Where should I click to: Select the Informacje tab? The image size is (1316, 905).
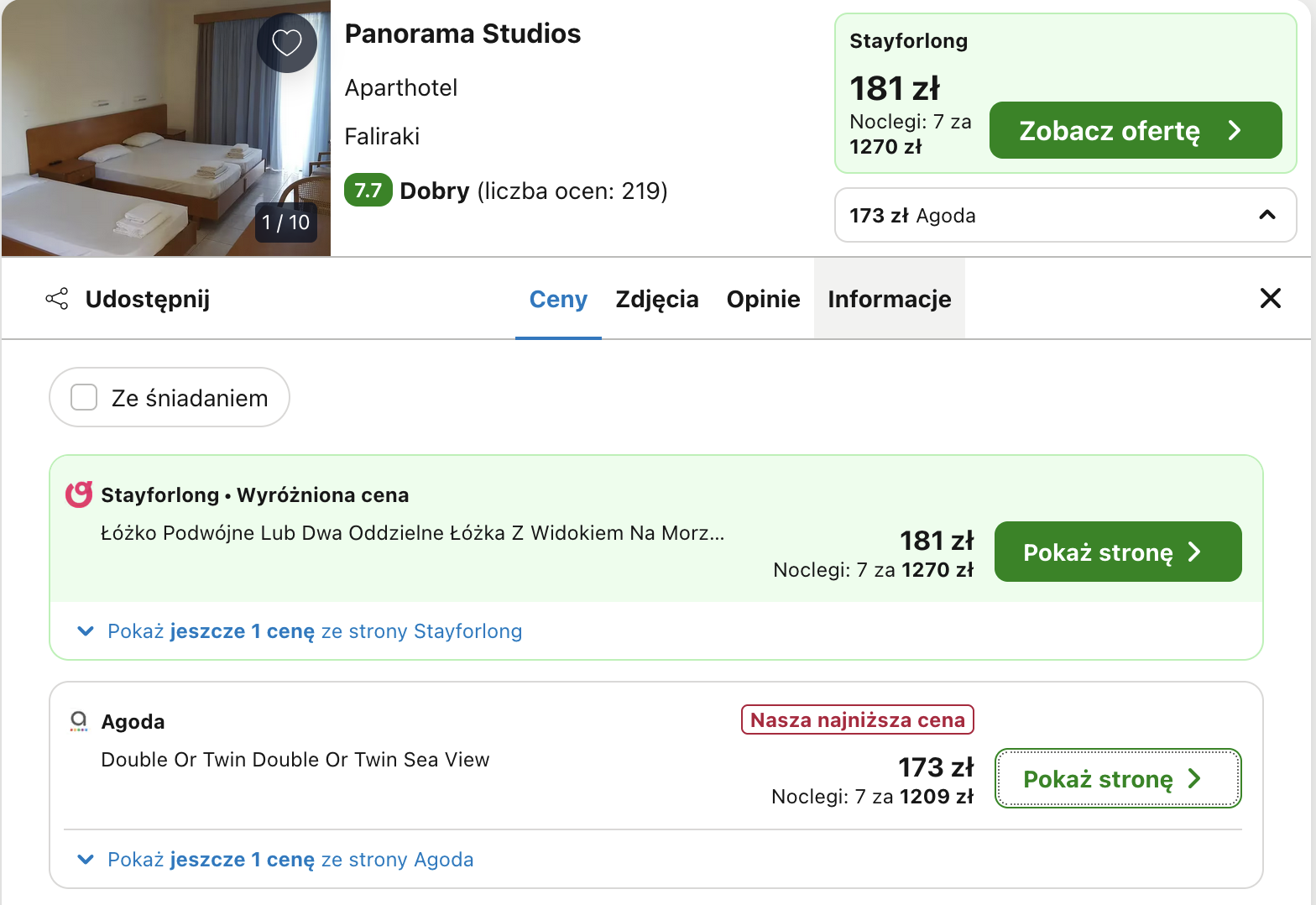tap(890, 299)
